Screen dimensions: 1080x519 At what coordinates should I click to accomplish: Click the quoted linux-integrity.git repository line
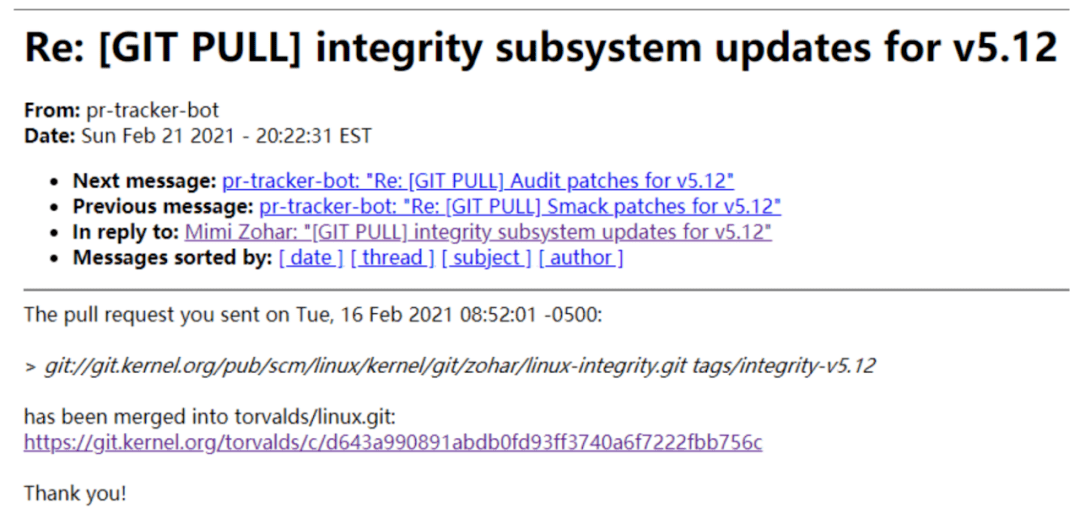(x=449, y=366)
